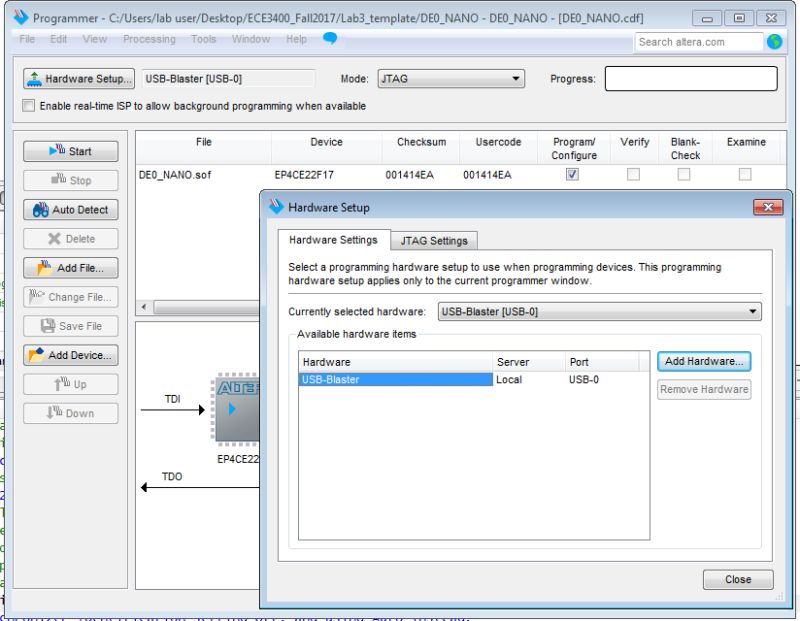Open the Add File dialog
The height and width of the screenshot is (621, 800).
click(x=70, y=267)
